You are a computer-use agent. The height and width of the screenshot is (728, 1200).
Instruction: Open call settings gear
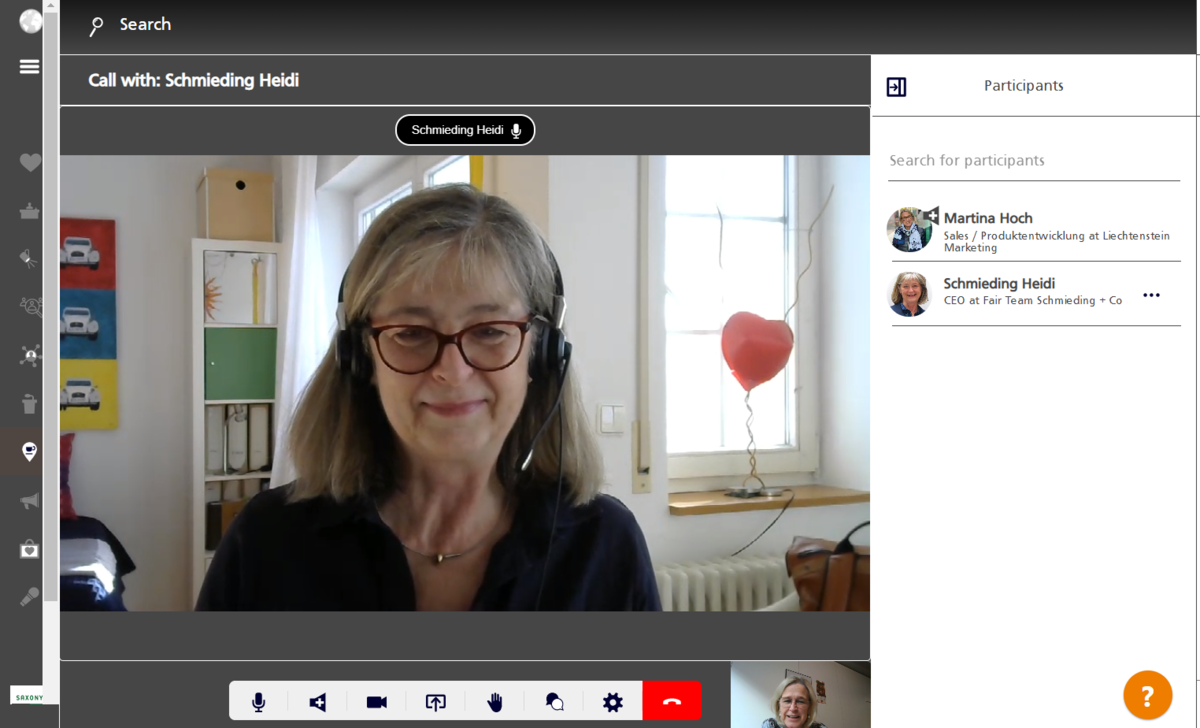click(x=613, y=702)
